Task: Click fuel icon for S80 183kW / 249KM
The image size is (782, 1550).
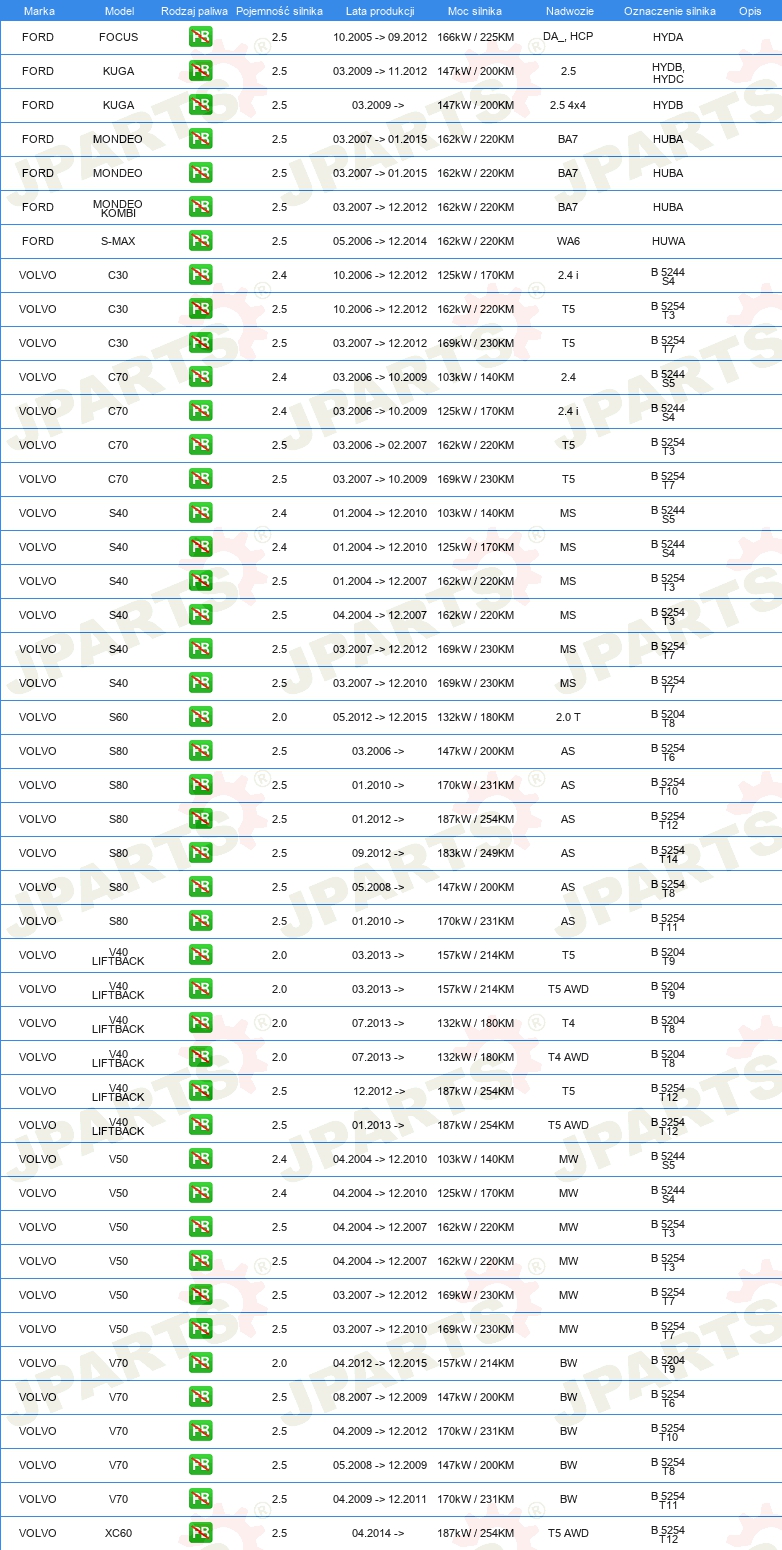Action: [x=200, y=853]
